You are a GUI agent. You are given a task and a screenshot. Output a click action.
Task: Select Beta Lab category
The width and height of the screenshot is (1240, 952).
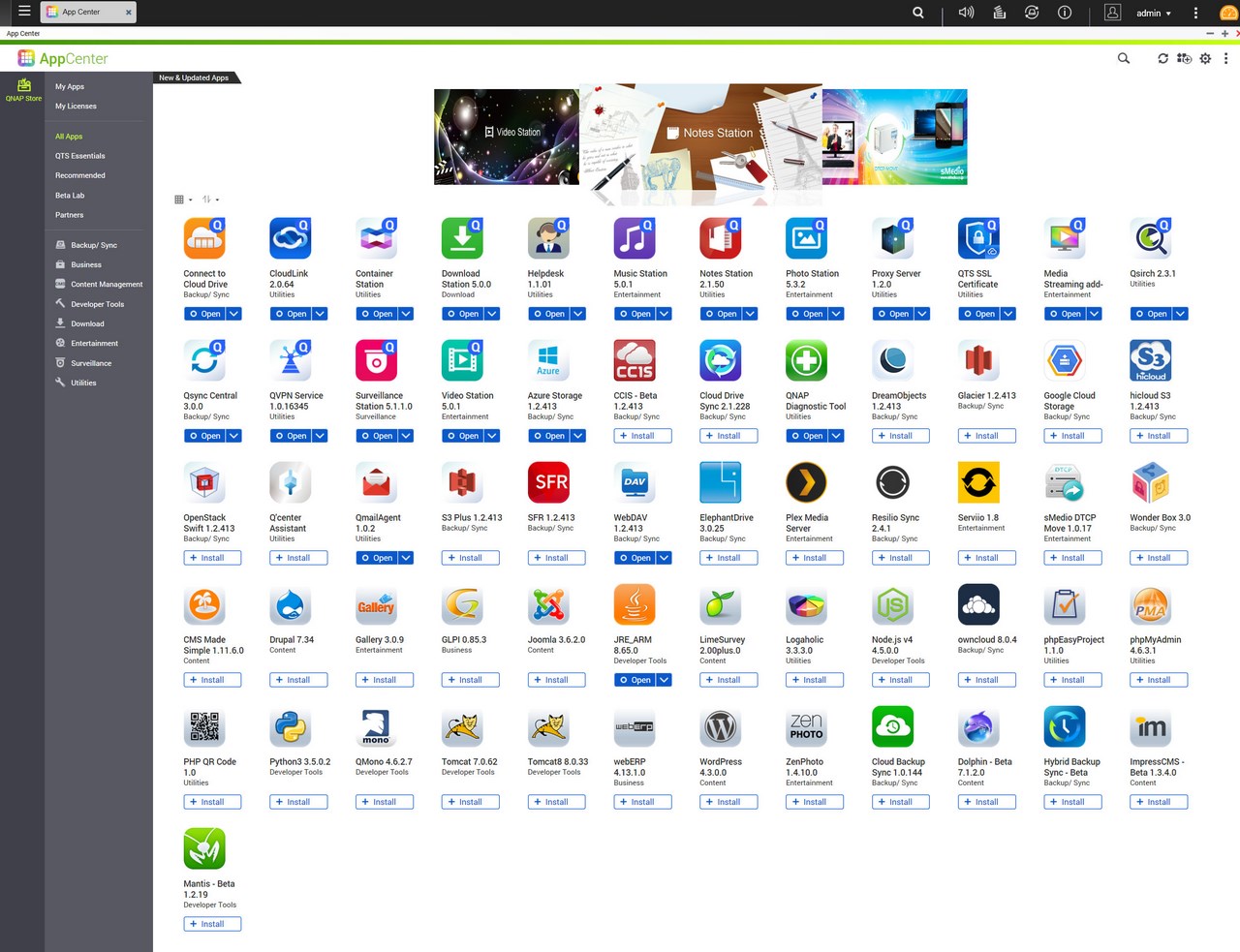pyautogui.click(x=70, y=195)
